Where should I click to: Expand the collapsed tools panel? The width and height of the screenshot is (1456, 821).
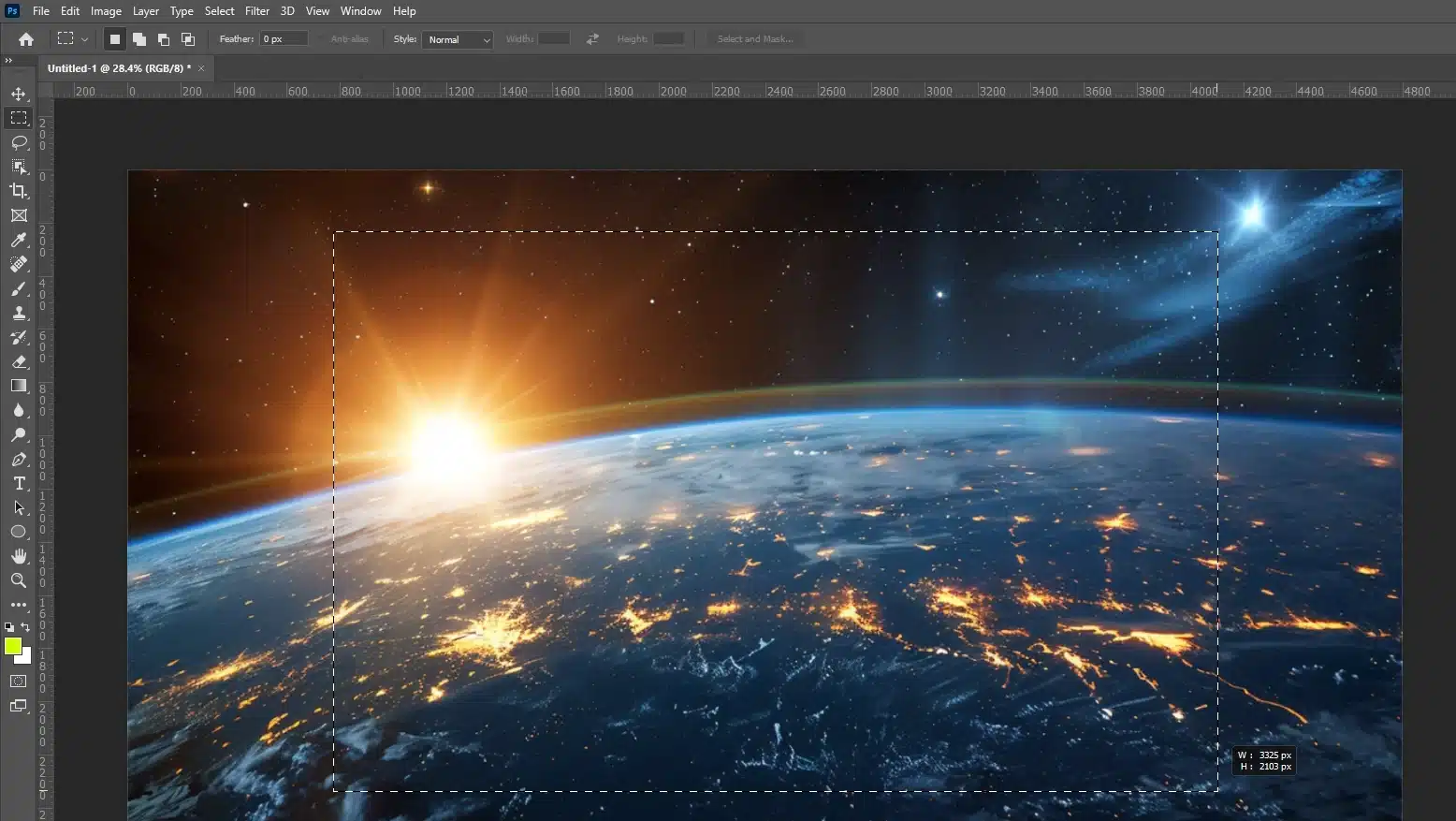click(x=8, y=60)
